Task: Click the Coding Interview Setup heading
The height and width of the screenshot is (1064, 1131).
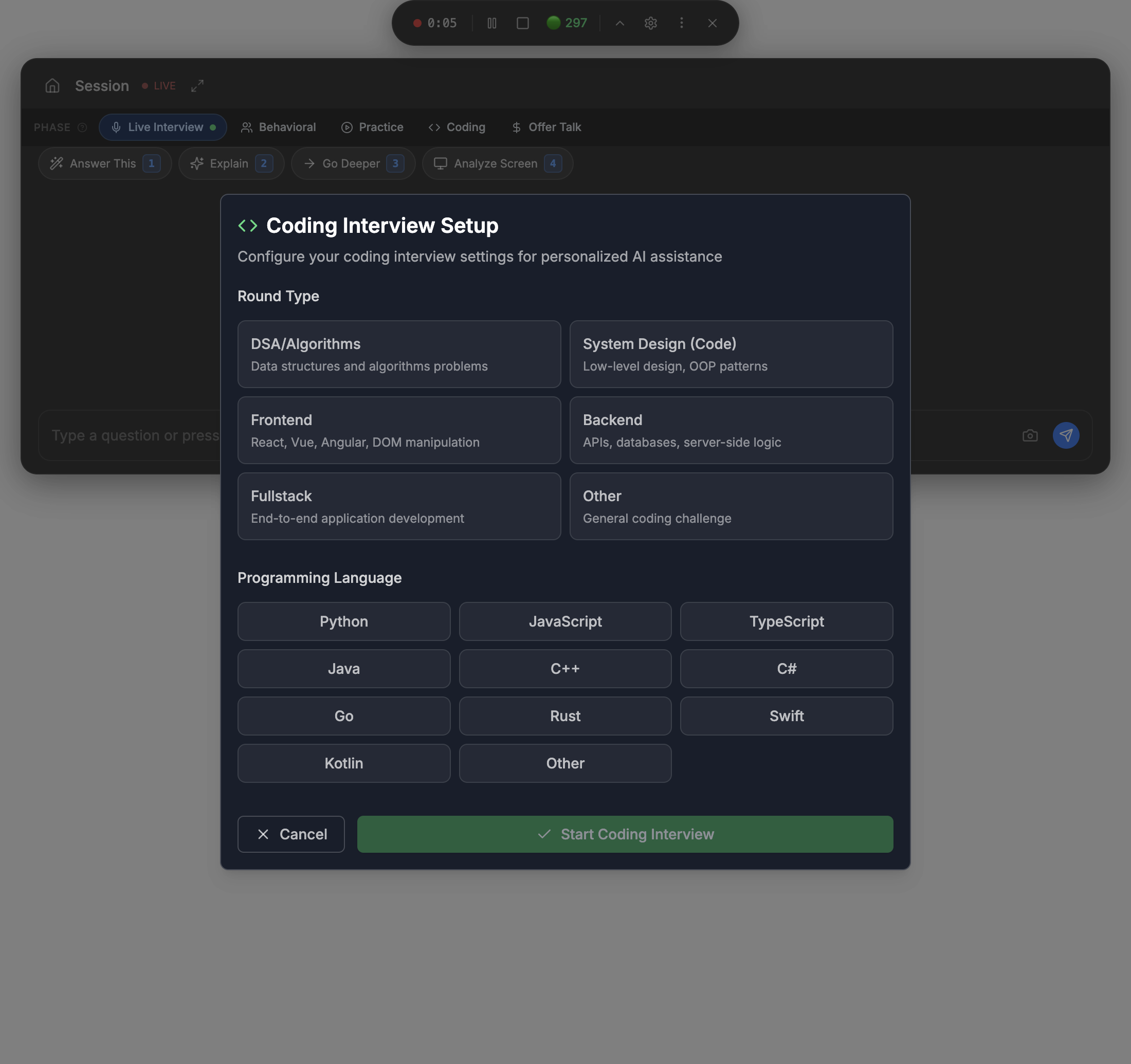Action: point(382,226)
